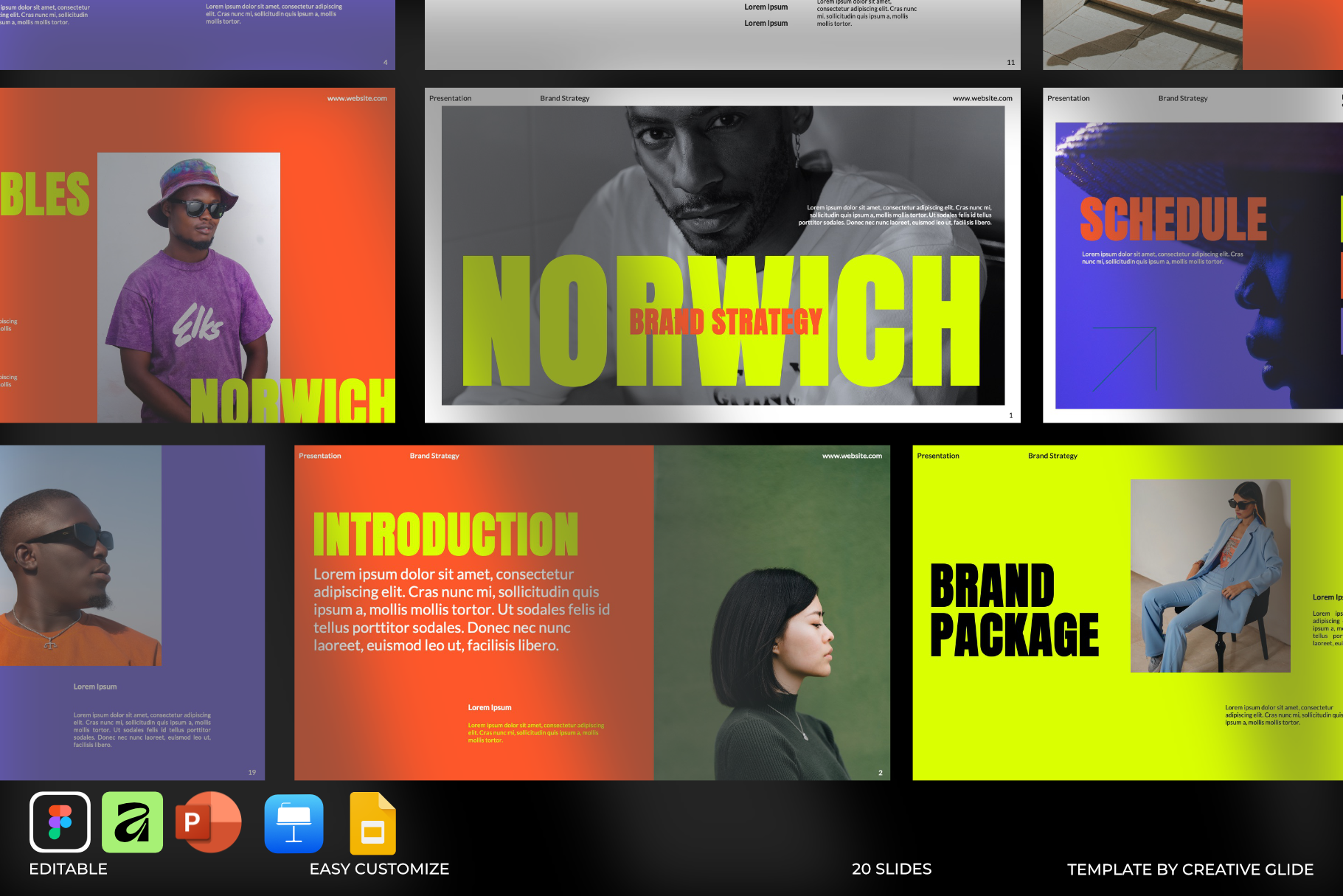Select the Schedule slide thumbnail

coord(1193,254)
